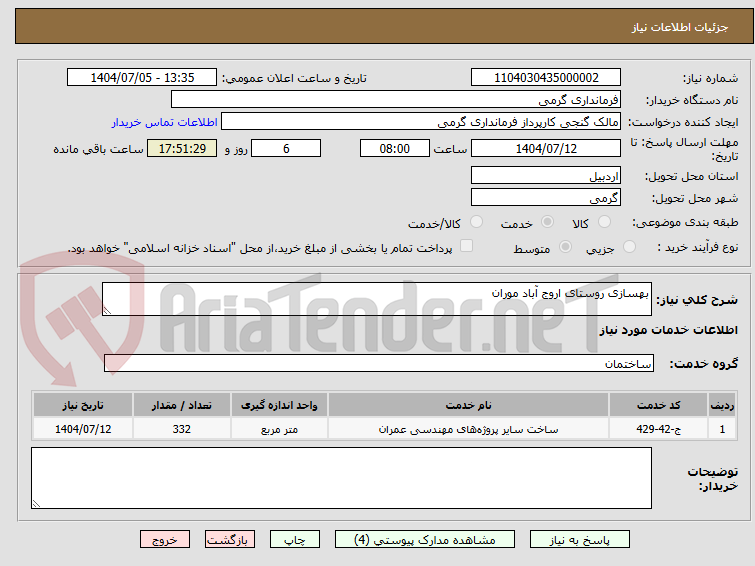Screen dimensions: 755x566
Task: Click the remaining days field showing 6
Action: click(x=286, y=148)
